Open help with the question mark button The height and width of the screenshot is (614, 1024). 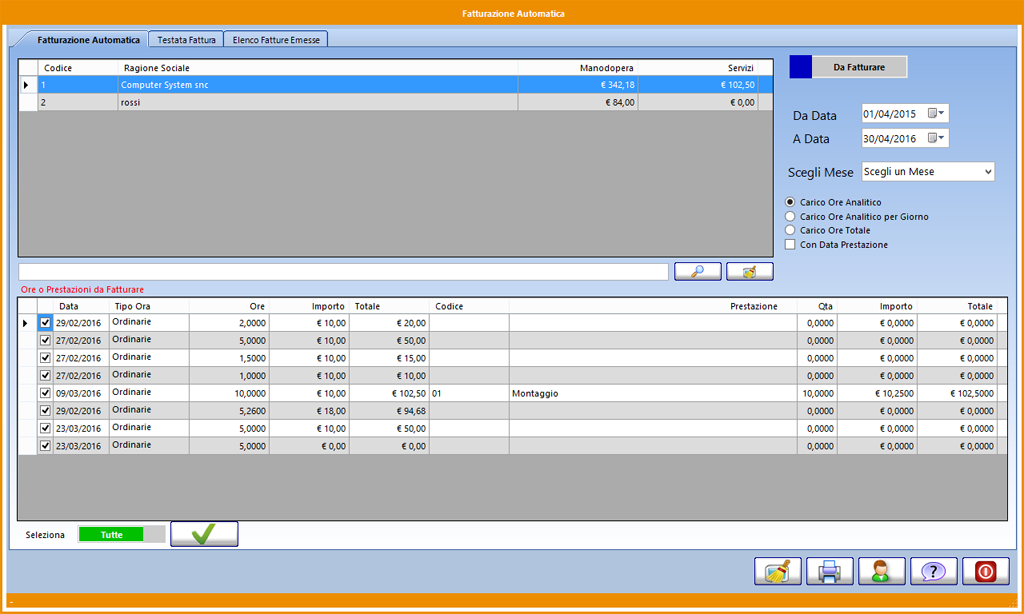(x=934, y=572)
